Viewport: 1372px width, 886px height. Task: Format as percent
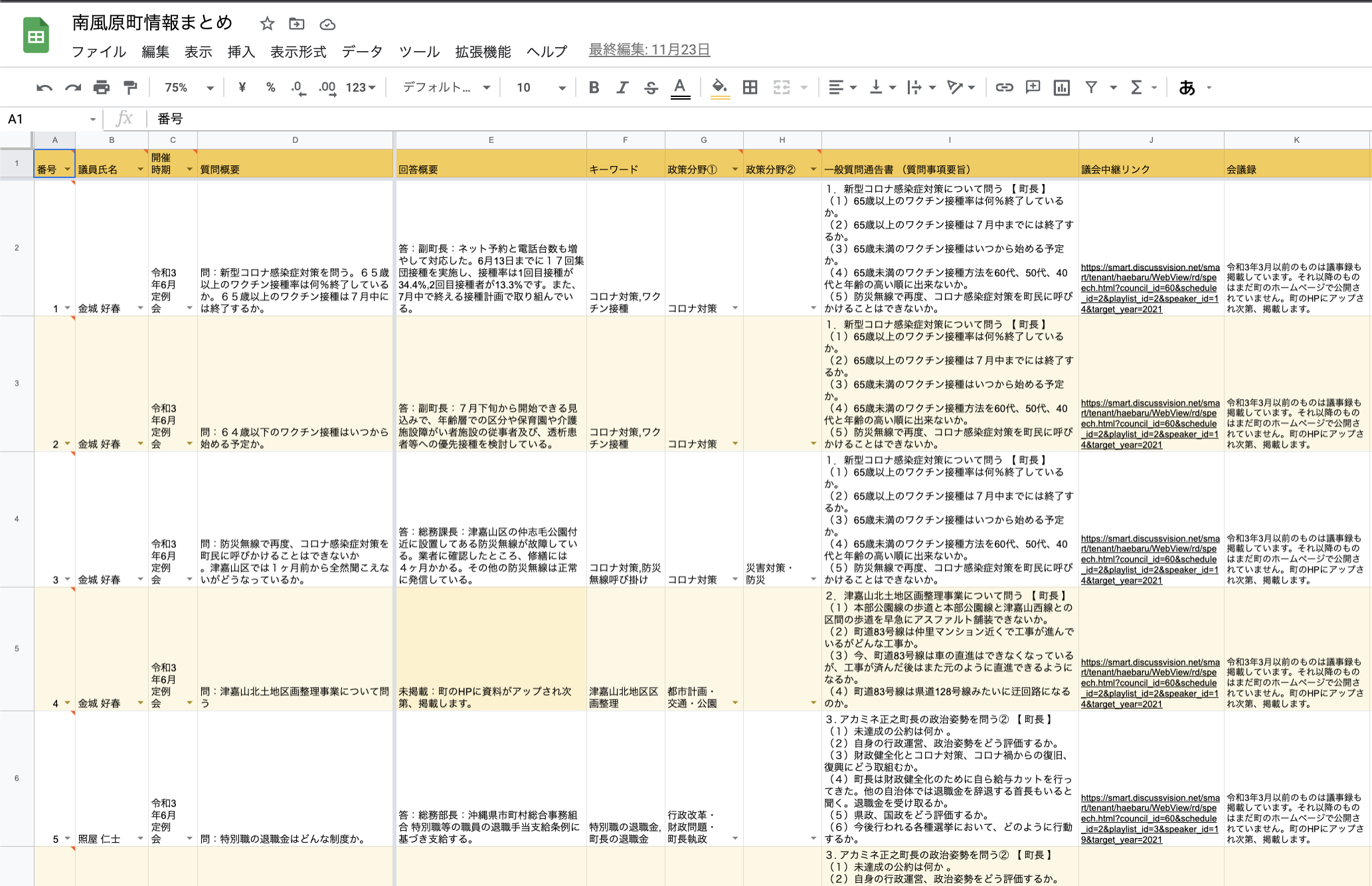click(270, 88)
